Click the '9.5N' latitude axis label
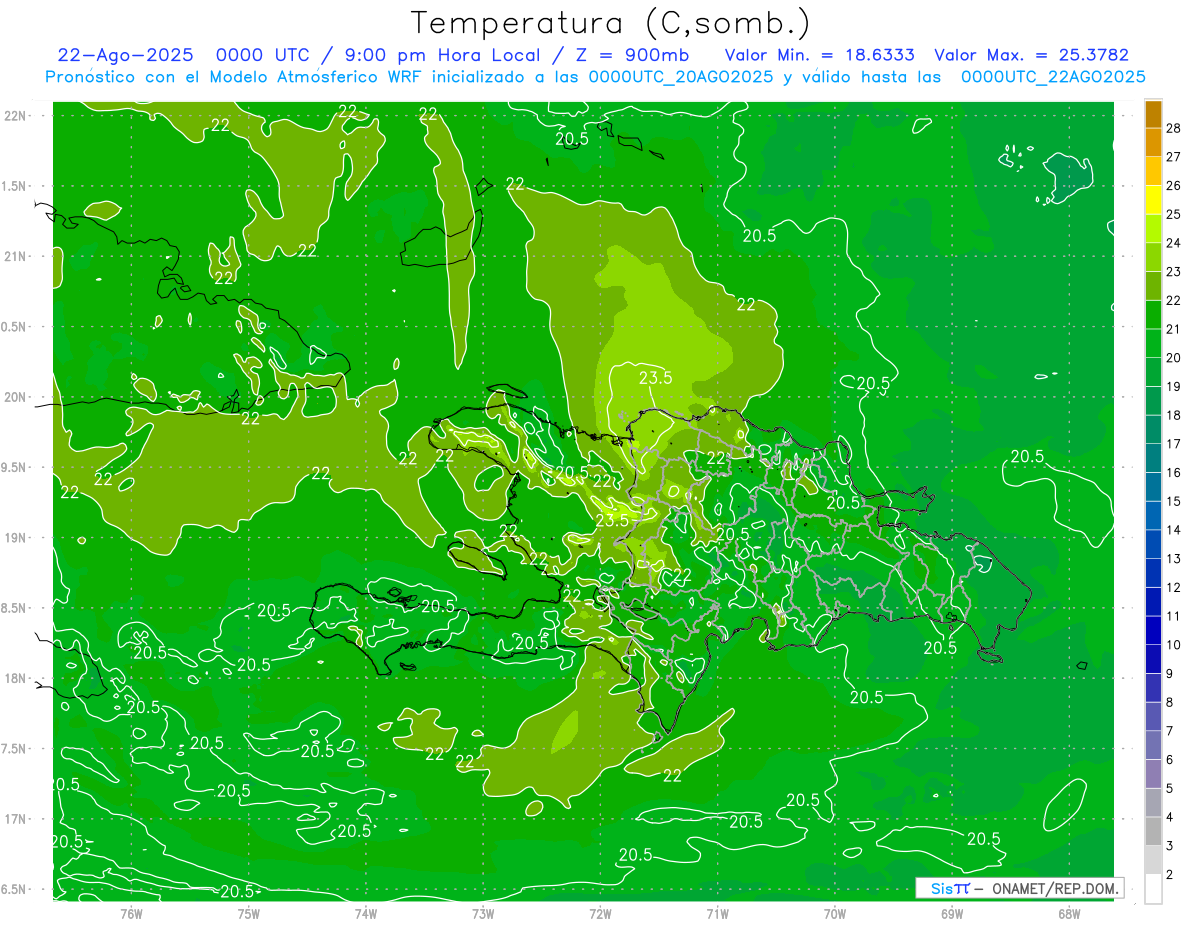The height and width of the screenshot is (927, 1200). (13, 467)
